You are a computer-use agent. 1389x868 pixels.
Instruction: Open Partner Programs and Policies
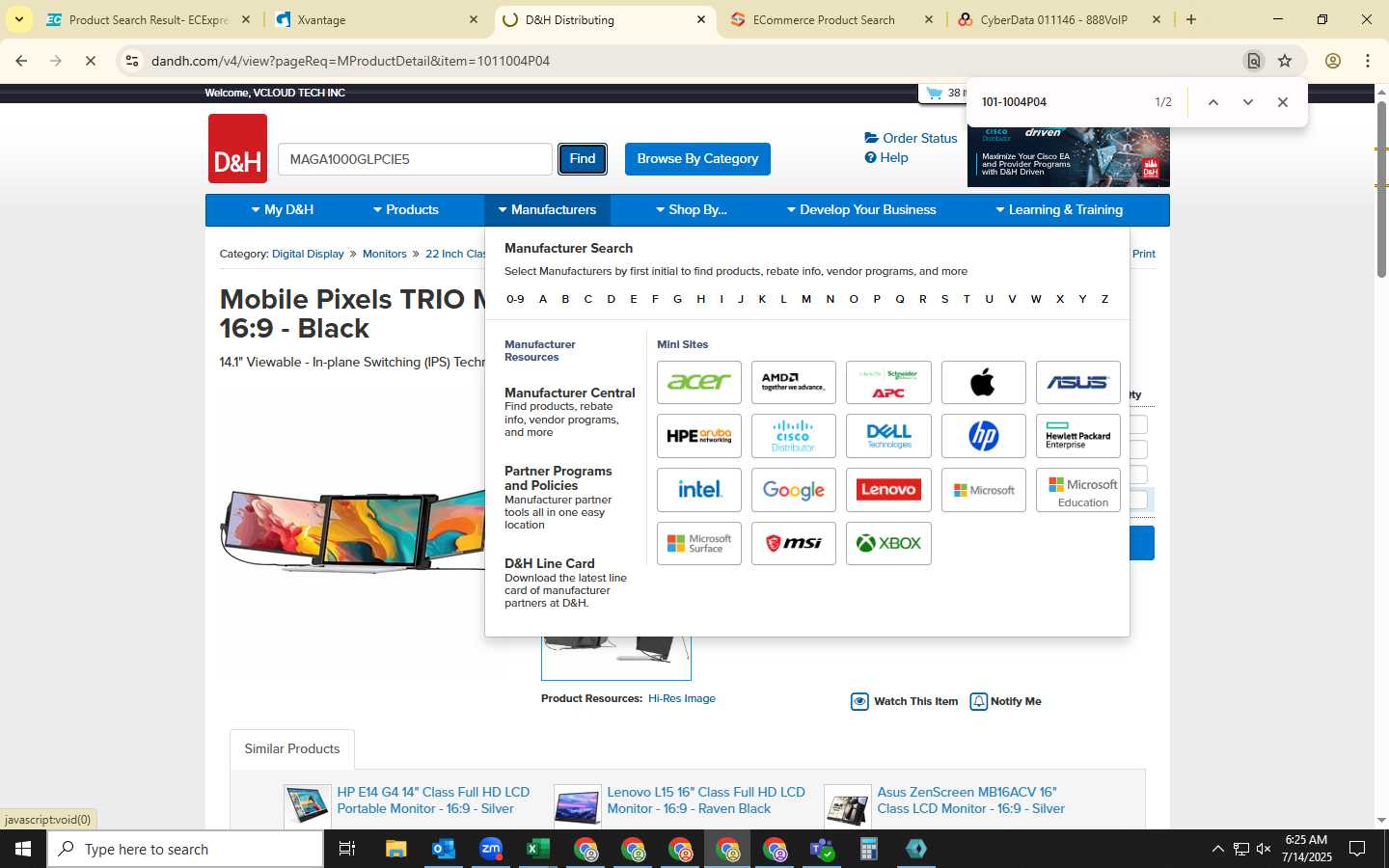pyautogui.click(x=558, y=478)
